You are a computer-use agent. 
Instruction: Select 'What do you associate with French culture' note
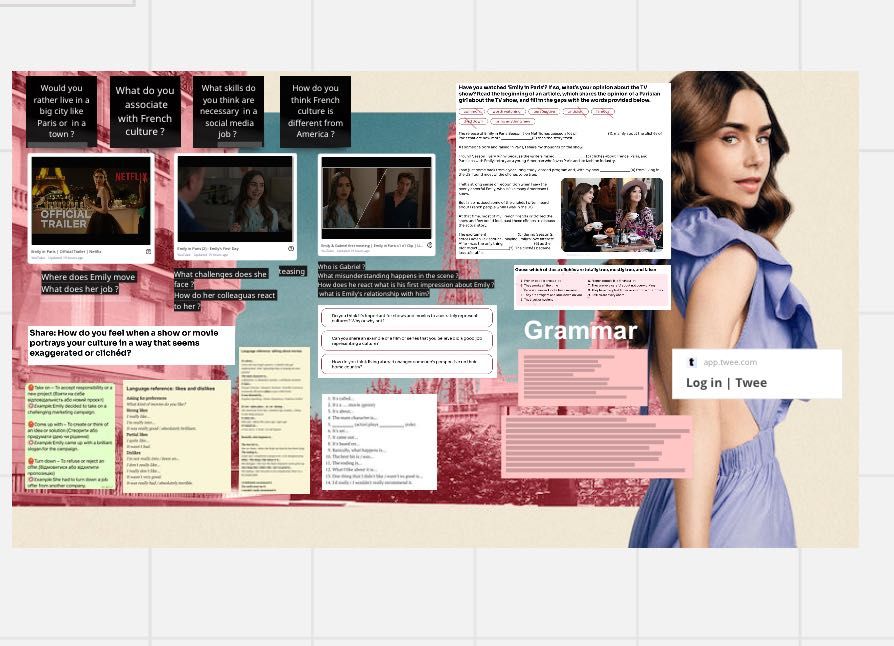[x=145, y=111]
